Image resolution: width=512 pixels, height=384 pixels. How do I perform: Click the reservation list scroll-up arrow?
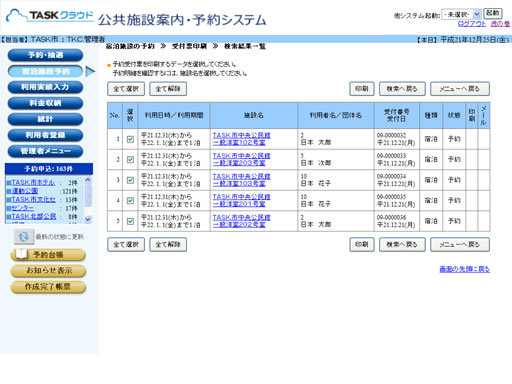(x=88, y=180)
